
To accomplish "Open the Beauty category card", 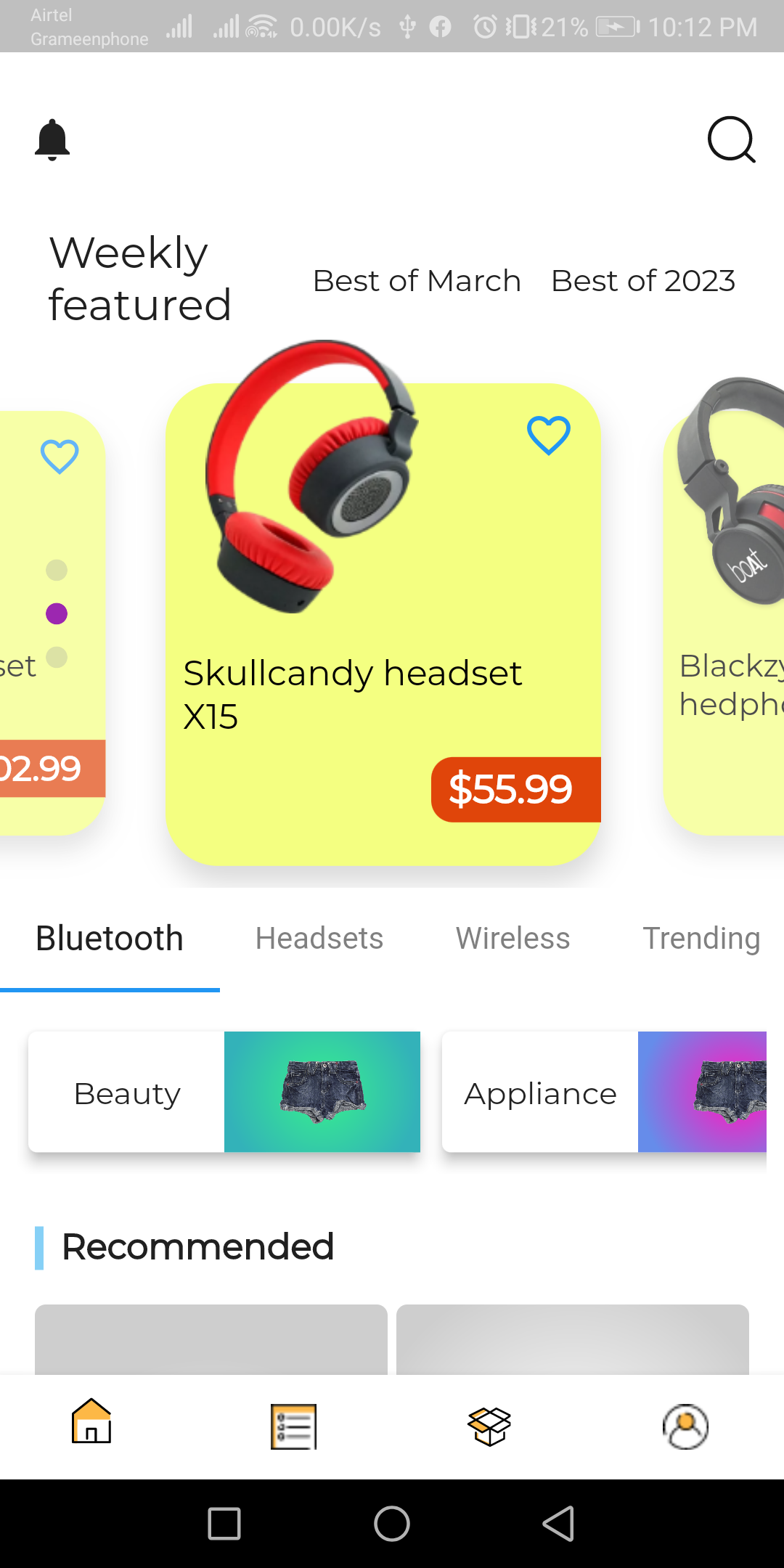I will pos(224,1092).
